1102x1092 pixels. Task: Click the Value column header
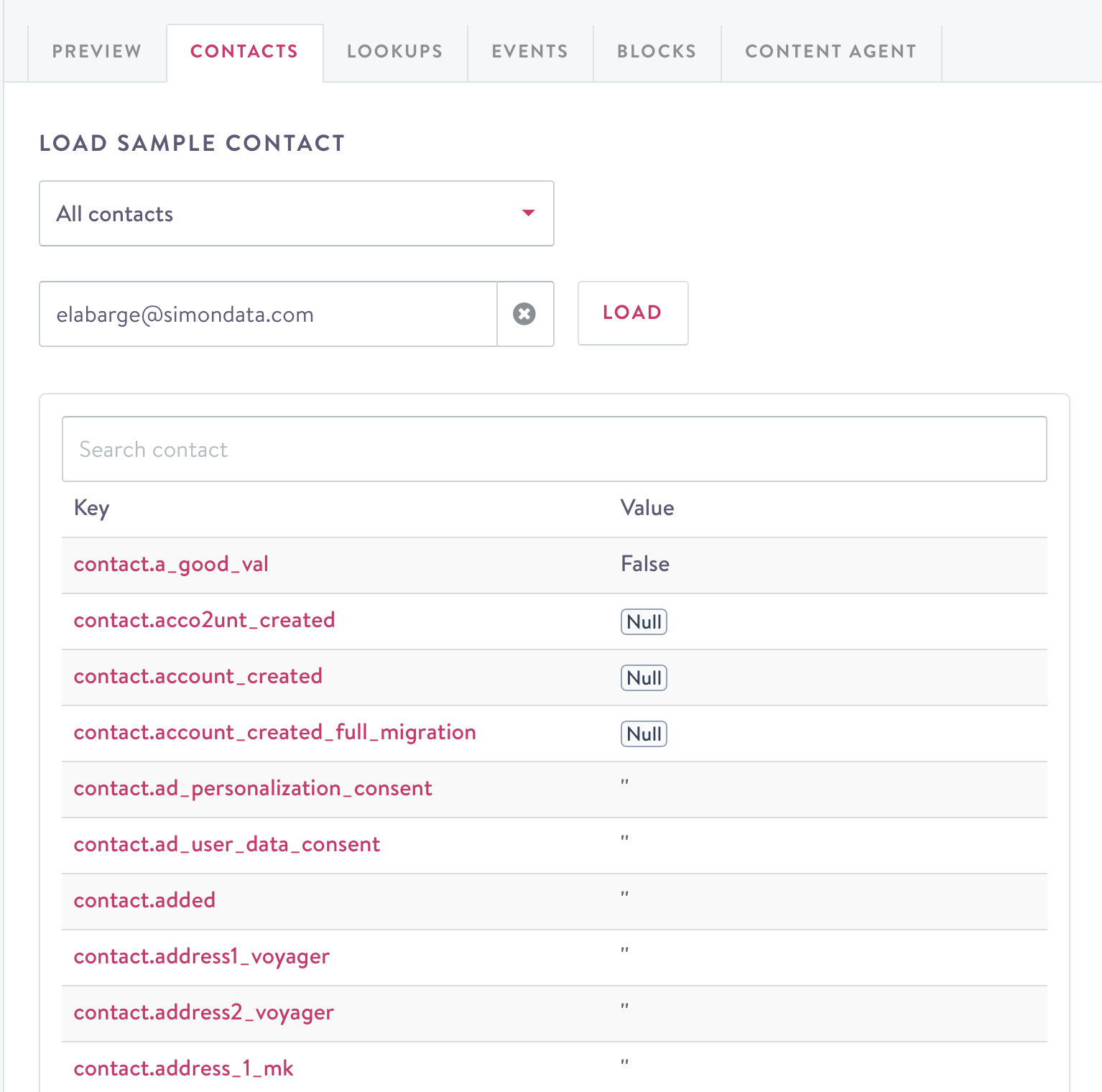(x=647, y=508)
